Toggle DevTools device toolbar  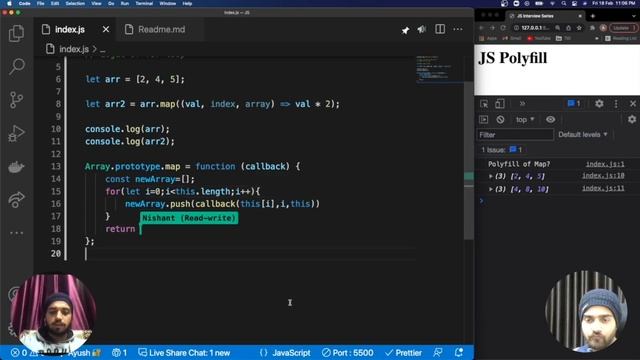click(500, 104)
